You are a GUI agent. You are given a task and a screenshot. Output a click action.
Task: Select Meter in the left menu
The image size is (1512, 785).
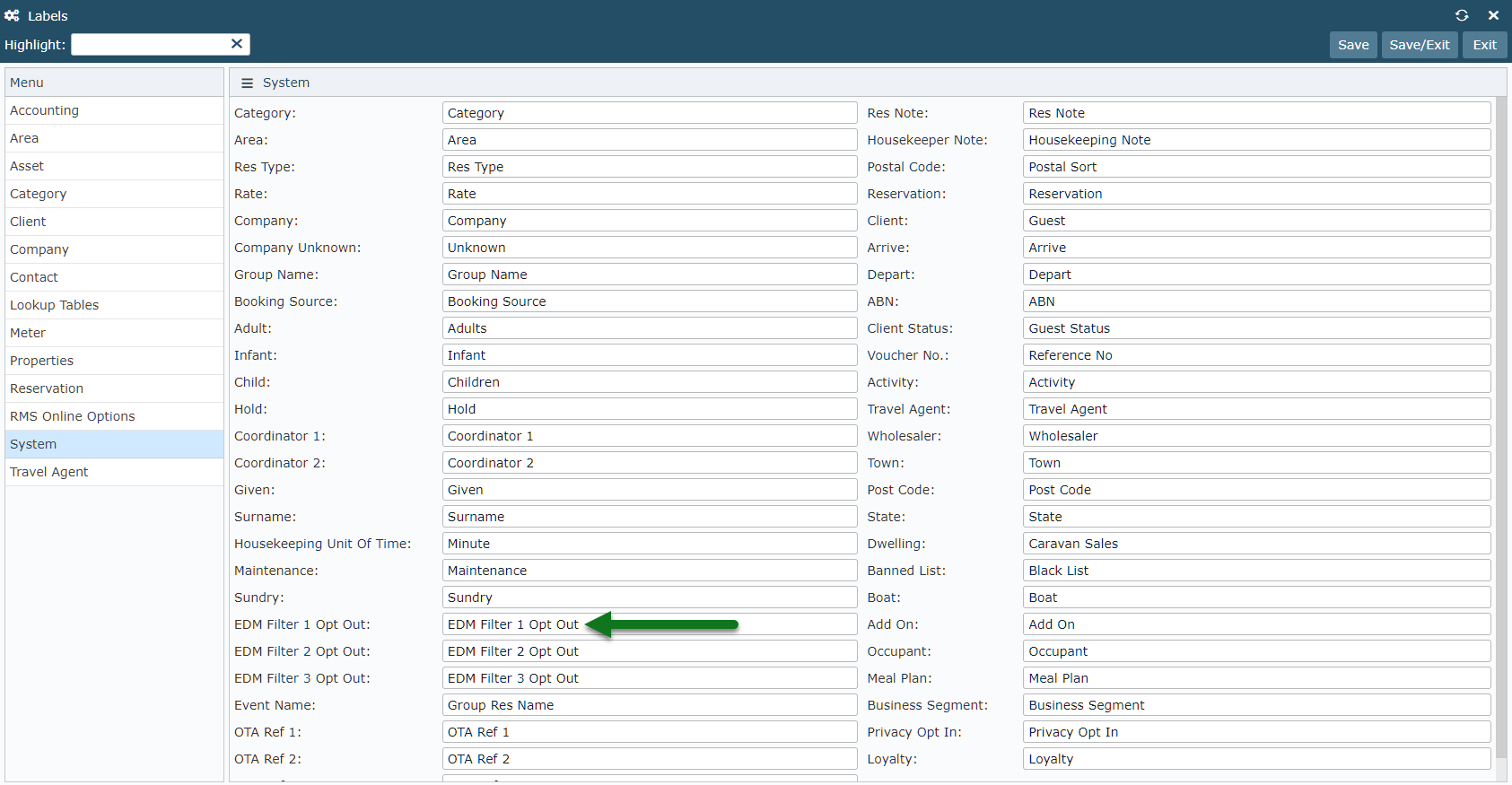(114, 333)
